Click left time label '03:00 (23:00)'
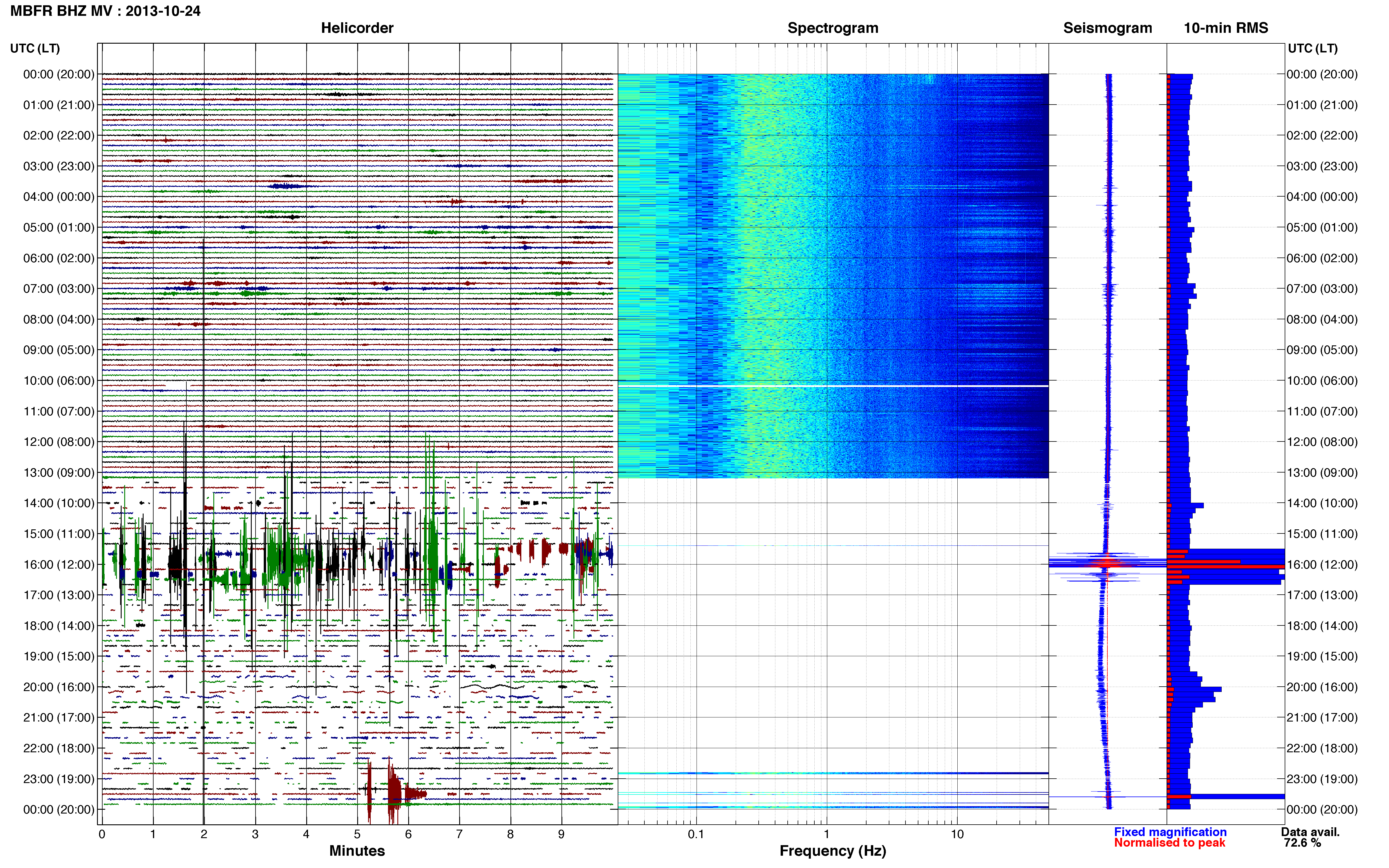Image resolution: width=1389 pixels, height=868 pixels. tap(59, 166)
